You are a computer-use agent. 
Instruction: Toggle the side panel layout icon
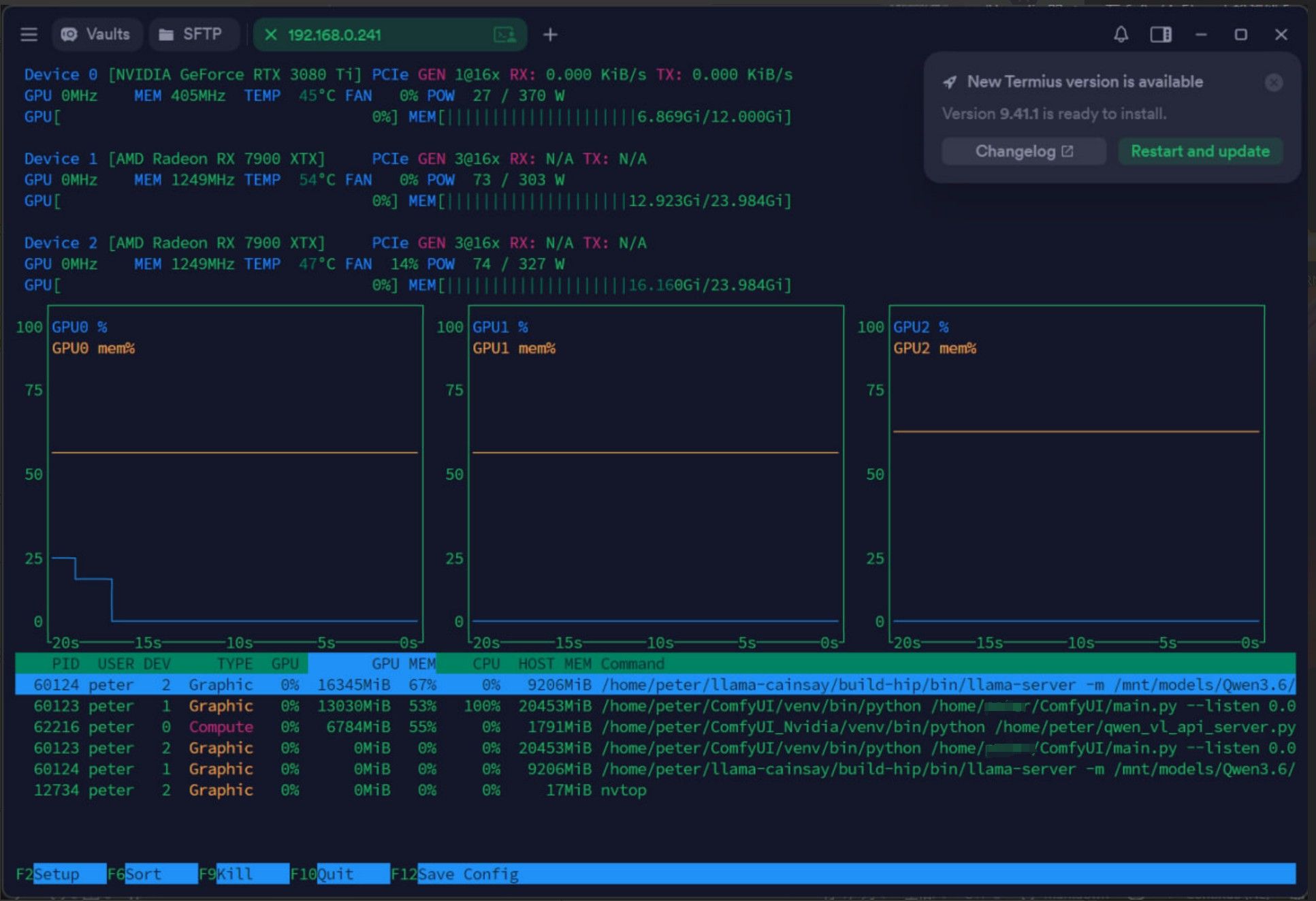pyautogui.click(x=1161, y=35)
